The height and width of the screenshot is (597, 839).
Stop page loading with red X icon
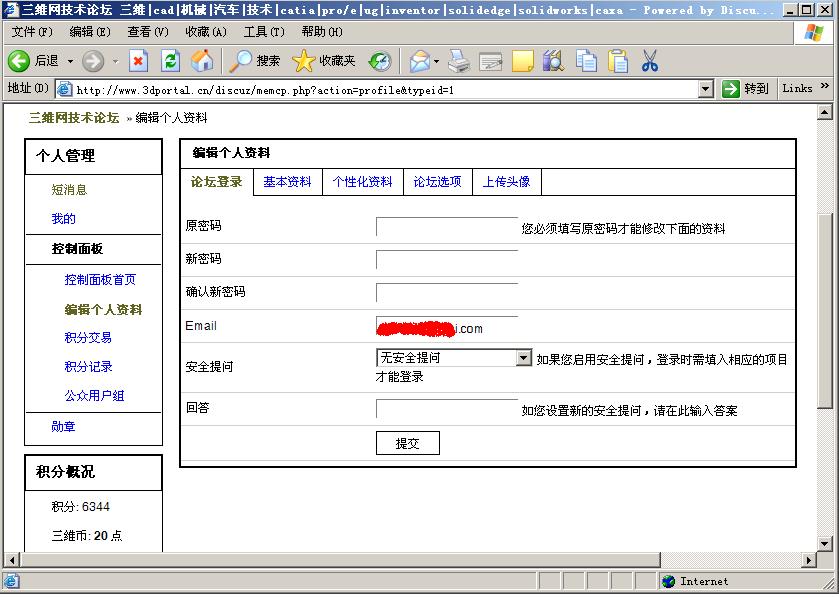(139, 62)
